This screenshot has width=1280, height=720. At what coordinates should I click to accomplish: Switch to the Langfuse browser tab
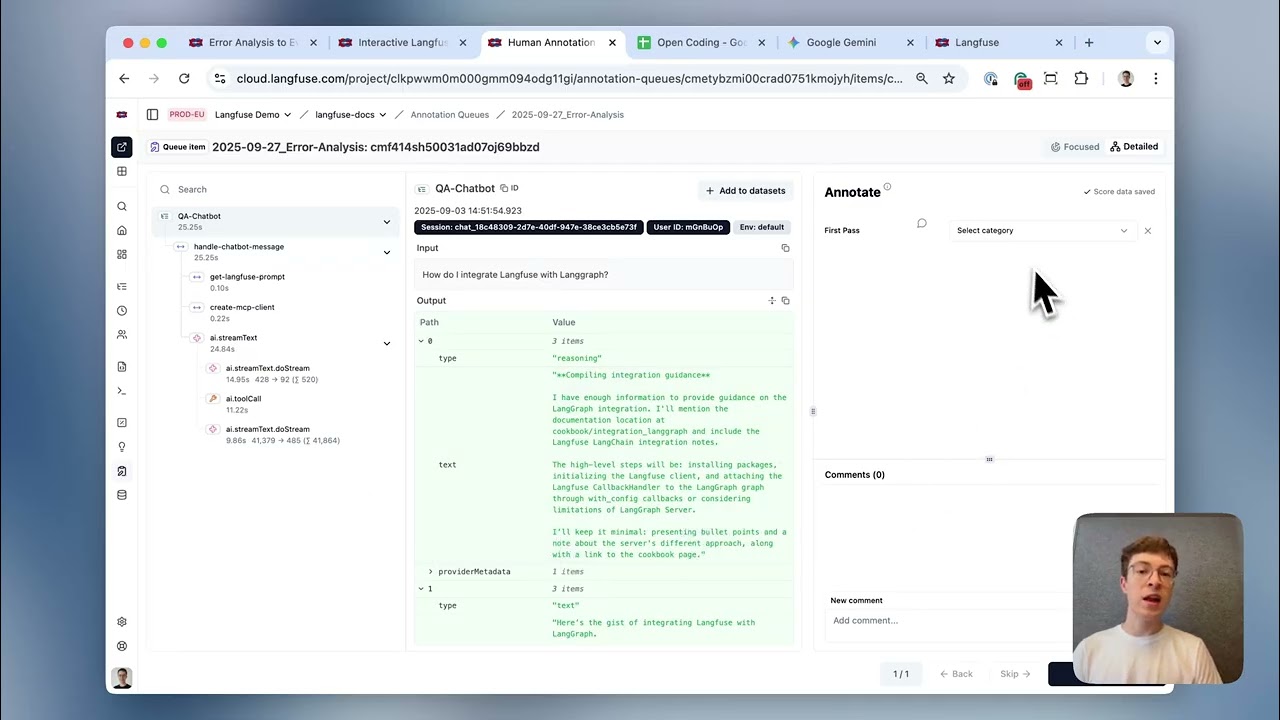(999, 43)
